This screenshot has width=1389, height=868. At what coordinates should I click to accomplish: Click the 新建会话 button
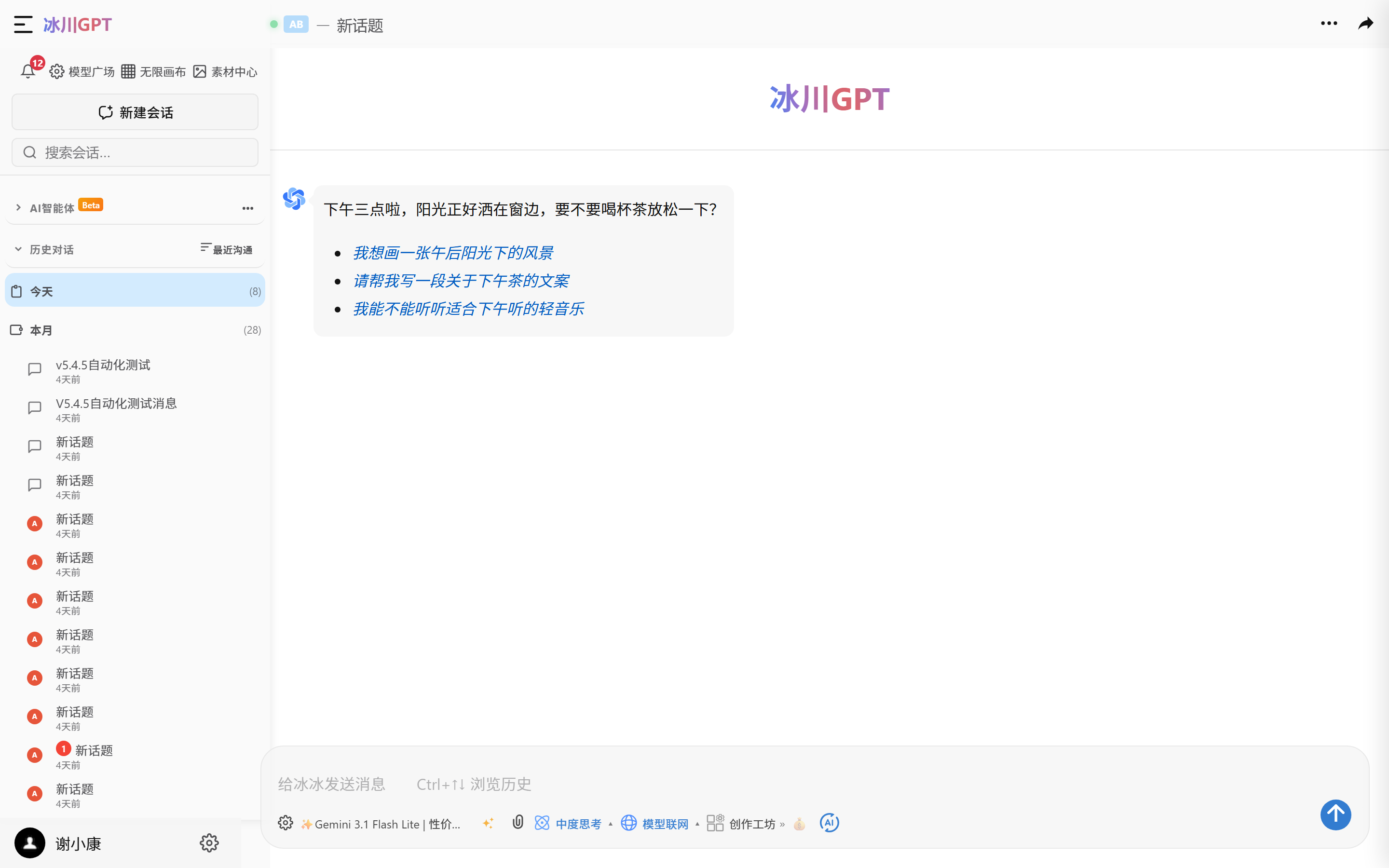pos(134,112)
